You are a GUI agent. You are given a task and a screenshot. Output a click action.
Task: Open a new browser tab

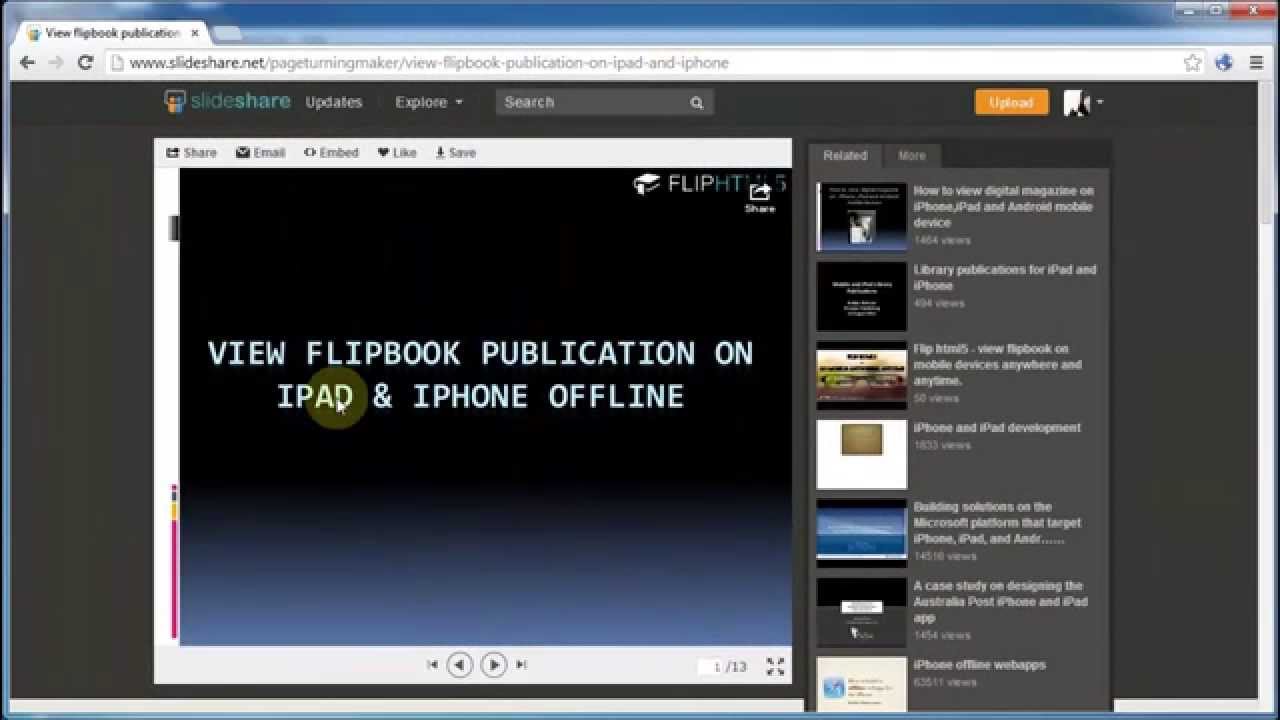pyautogui.click(x=227, y=33)
